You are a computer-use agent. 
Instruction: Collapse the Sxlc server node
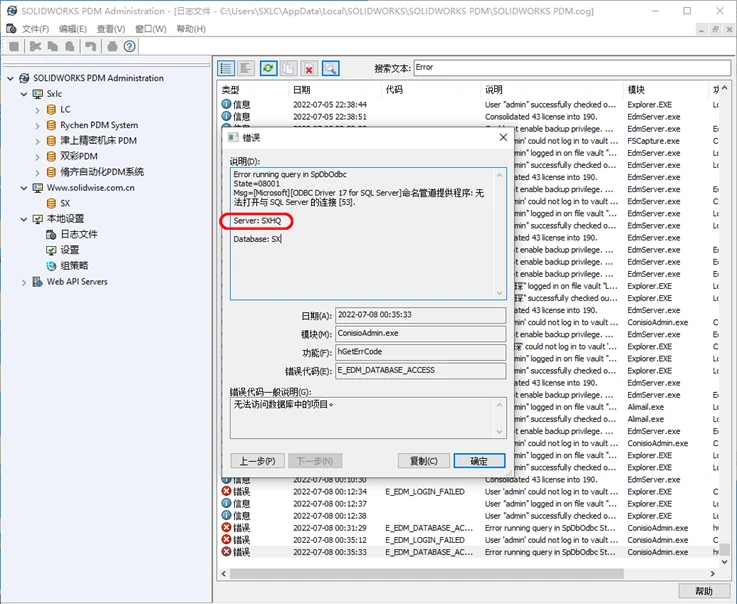(x=24, y=94)
